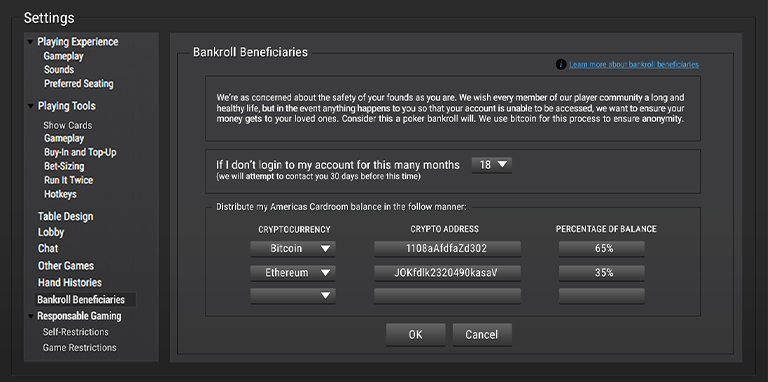Screen dimensions: 768x382
Task: Click the Ethereum crypto address field
Action: pos(447,273)
